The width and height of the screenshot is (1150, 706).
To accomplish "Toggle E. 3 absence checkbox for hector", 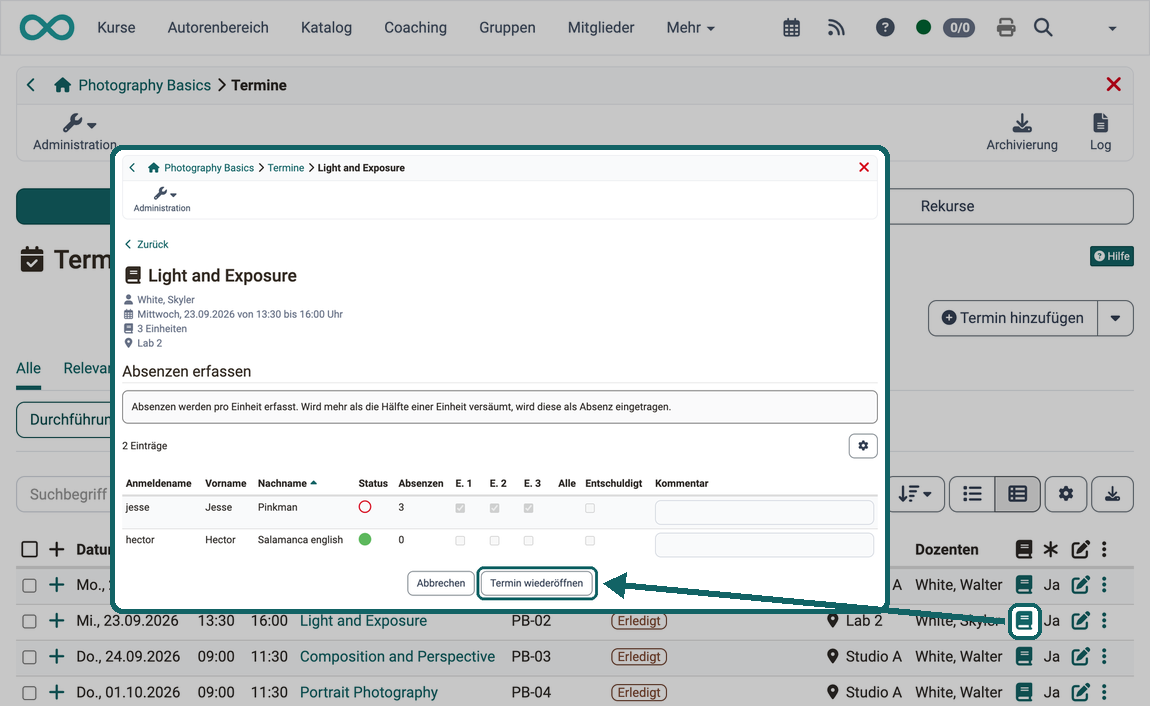I will 528,540.
